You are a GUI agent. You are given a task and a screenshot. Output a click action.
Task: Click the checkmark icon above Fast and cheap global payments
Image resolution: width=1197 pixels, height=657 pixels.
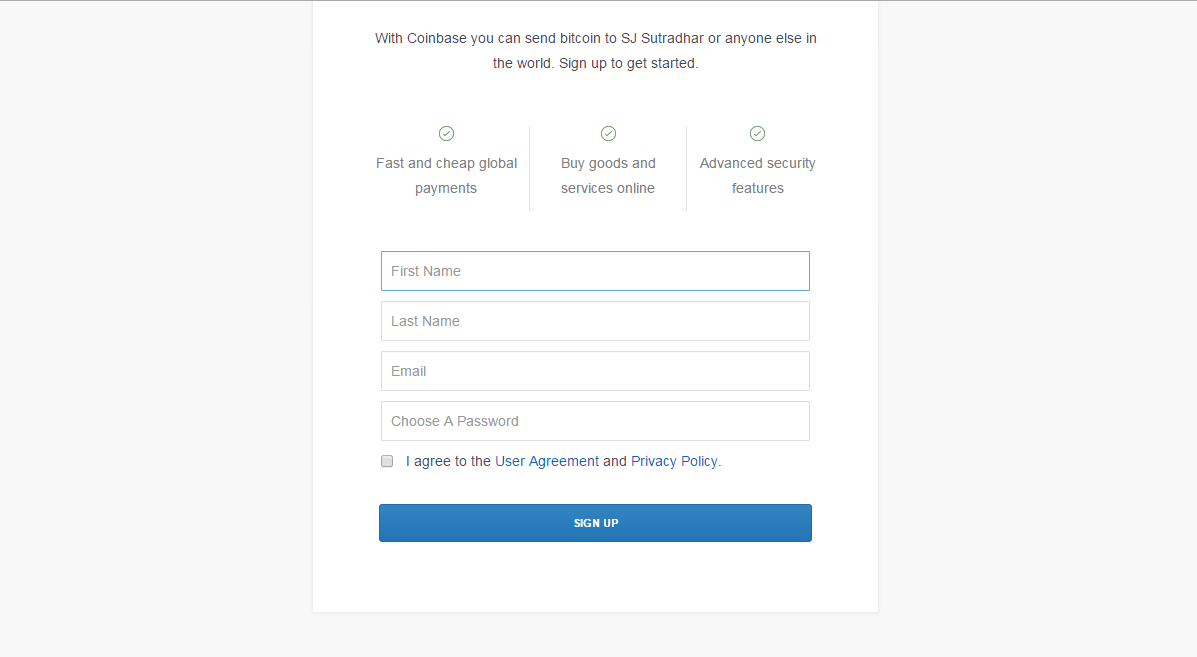pos(447,134)
